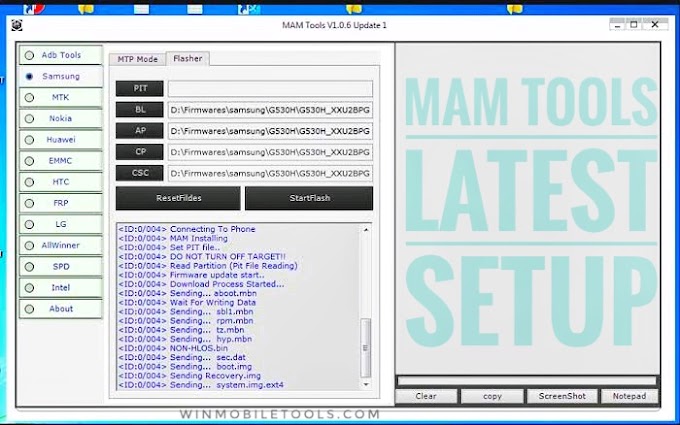Click the copy log button
Viewport: 680px width, 425px height.
coord(492,396)
